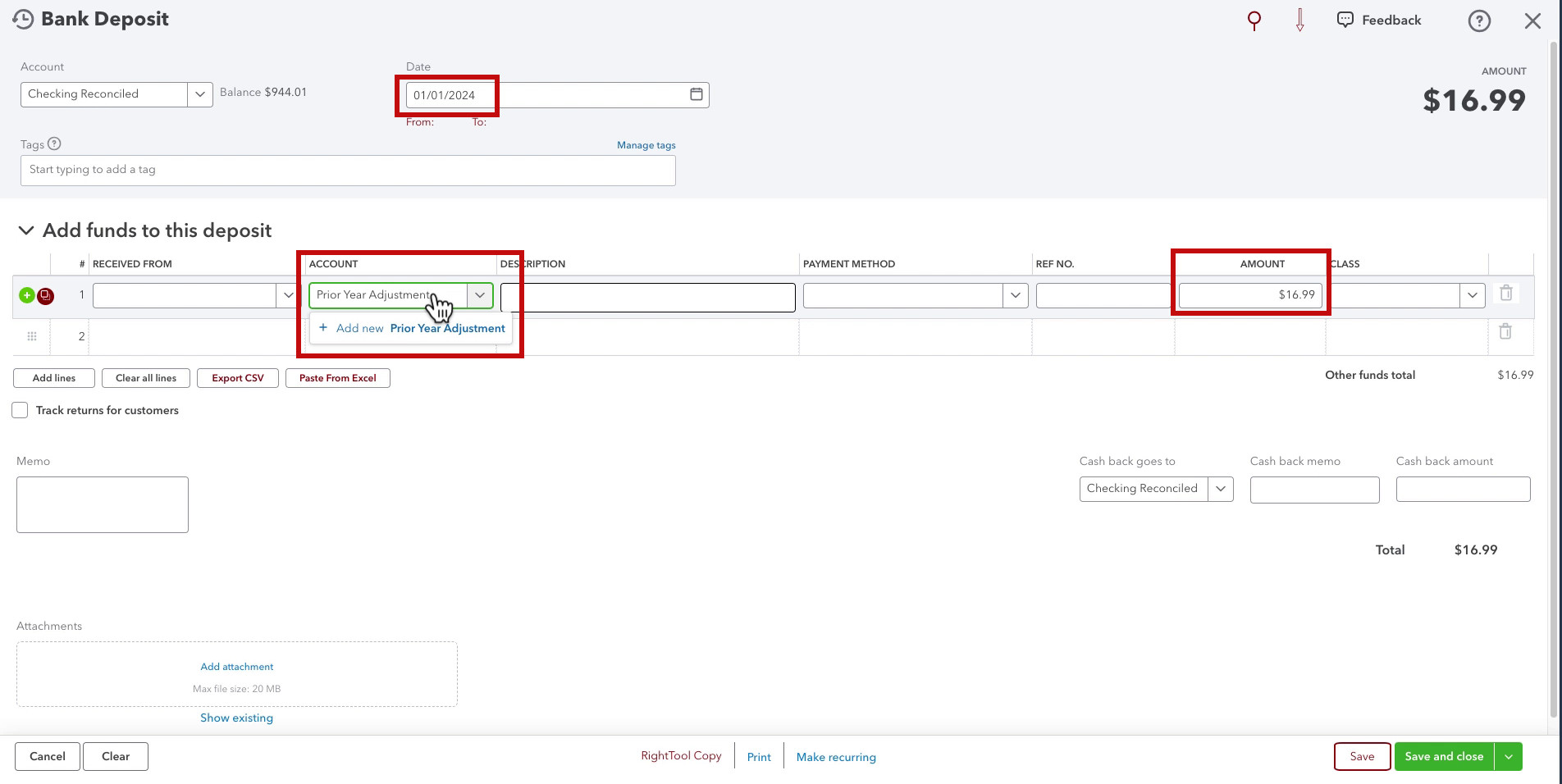
Task: Click the Received From field on line 1
Action: tap(185, 295)
